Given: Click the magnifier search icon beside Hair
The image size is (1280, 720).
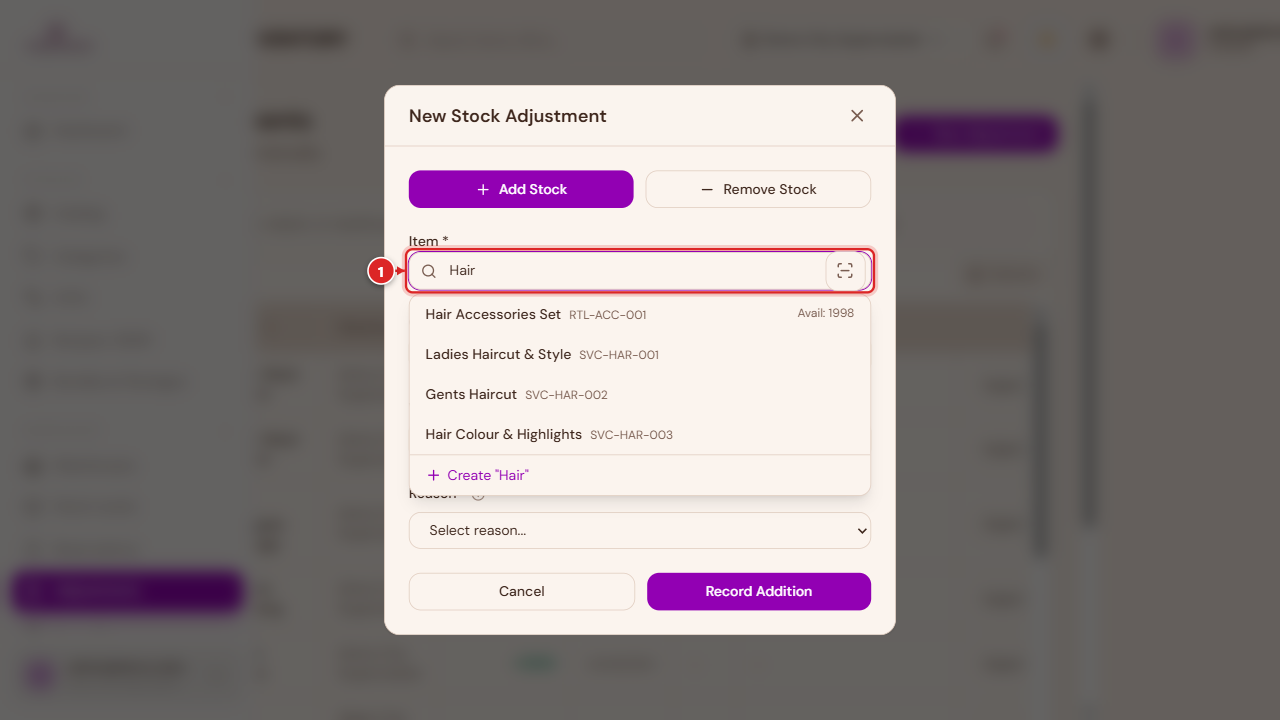Looking at the screenshot, I should (429, 271).
